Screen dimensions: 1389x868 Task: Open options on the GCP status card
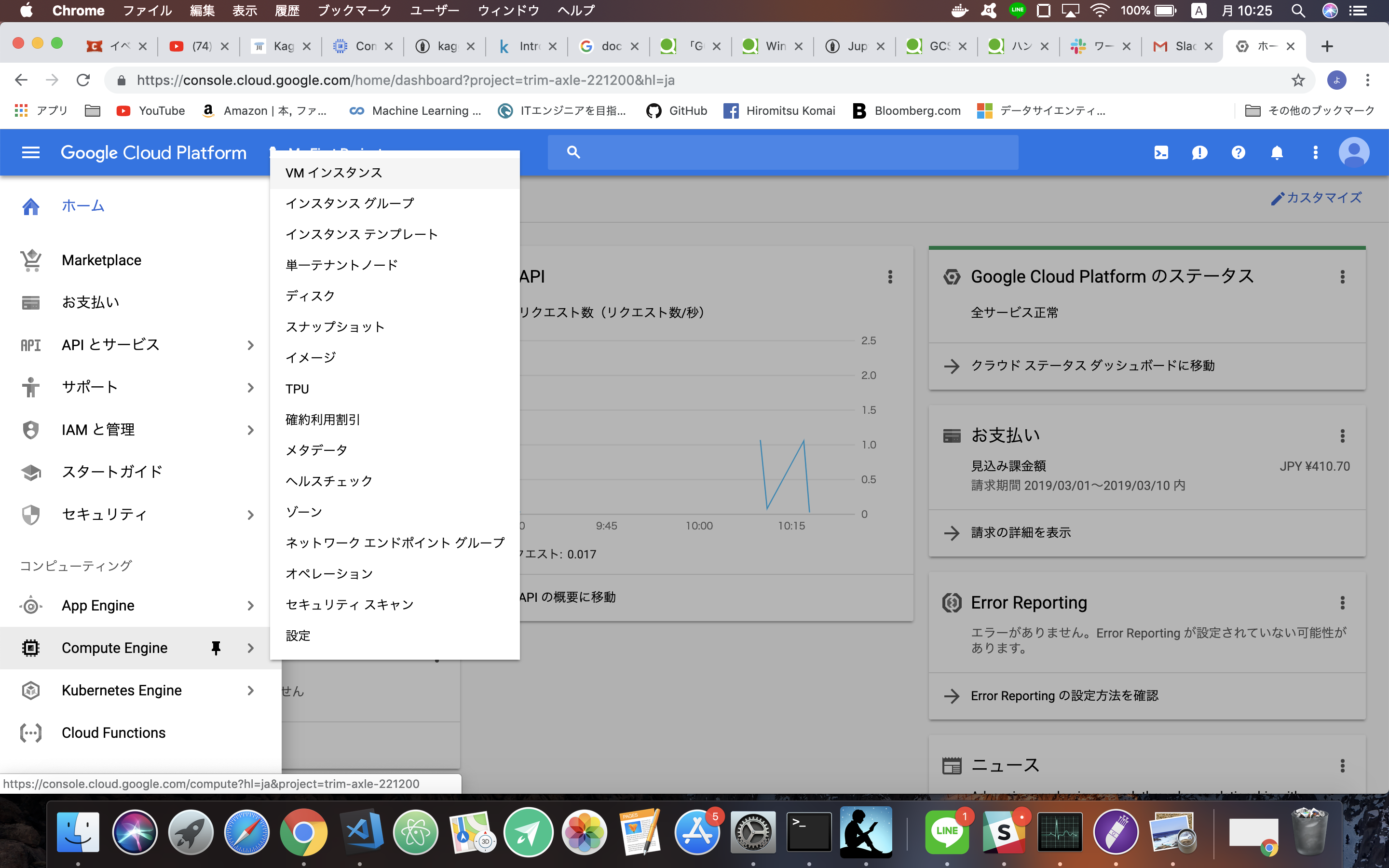pyautogui.click(x=1343, y=277)
